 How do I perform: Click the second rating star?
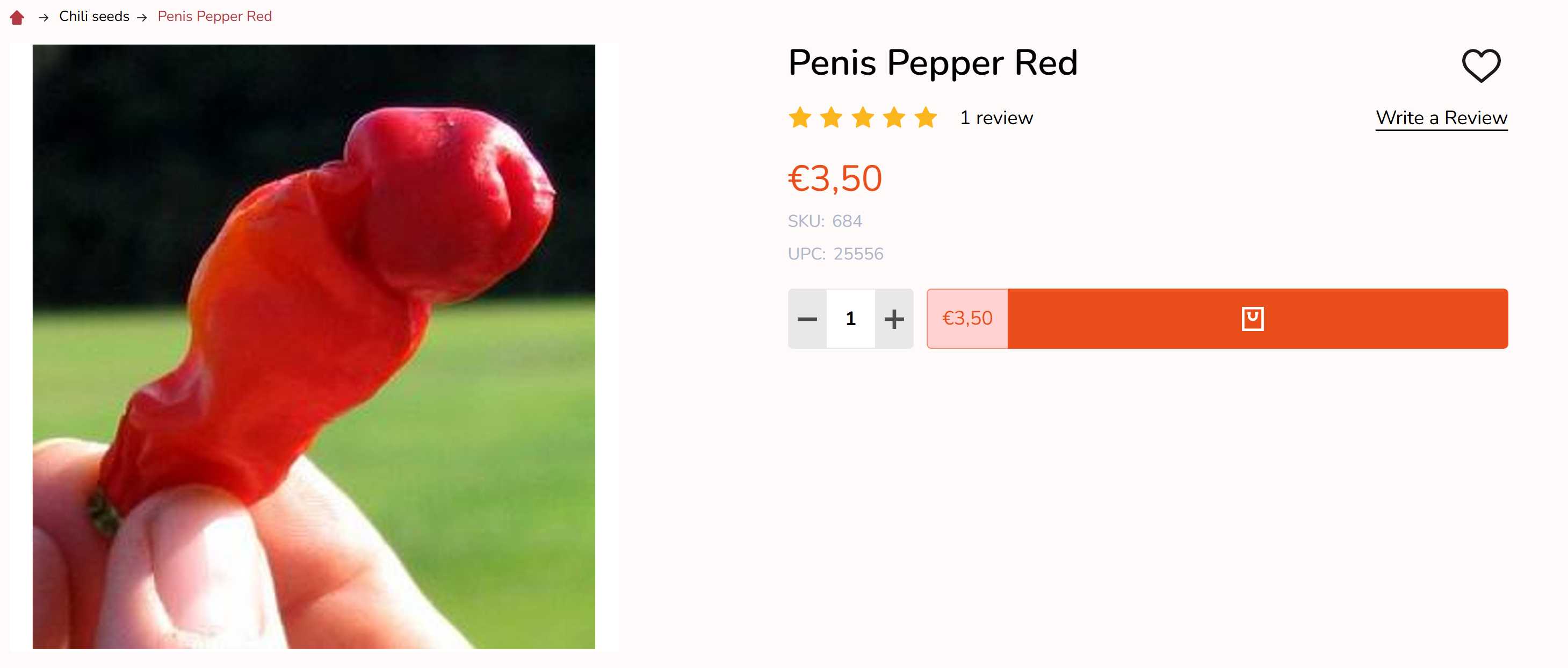831,118
